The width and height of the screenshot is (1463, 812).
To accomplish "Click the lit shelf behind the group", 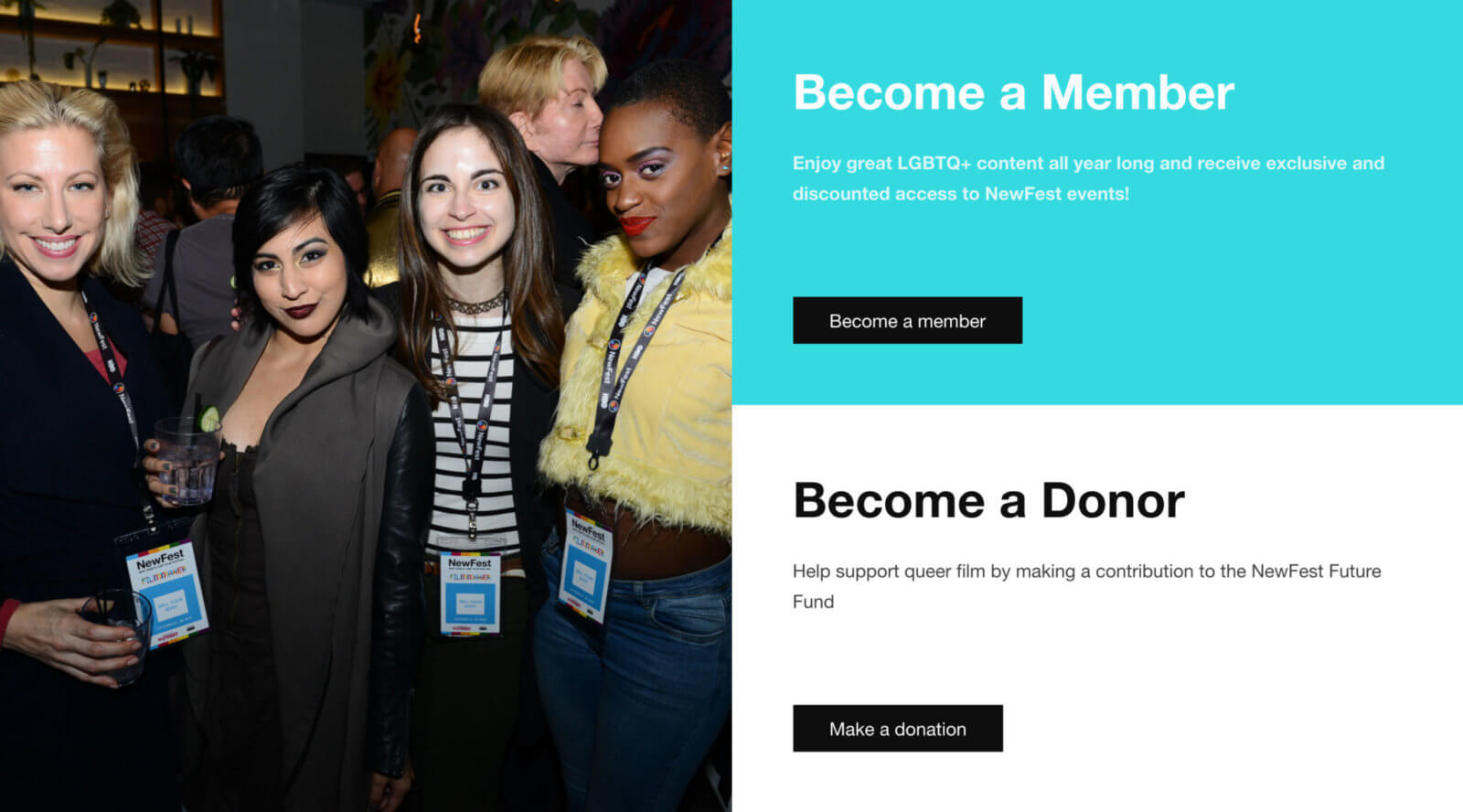I will [110, 46].
